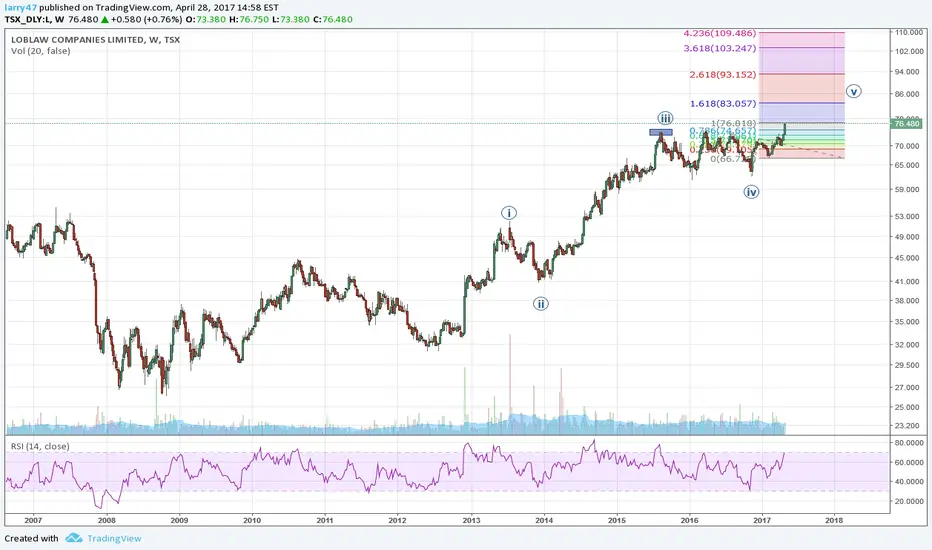The height and width of the screenshot is (550, 932).
Task: Click the current price tag 76.480
Action: [x=906, y=124]
